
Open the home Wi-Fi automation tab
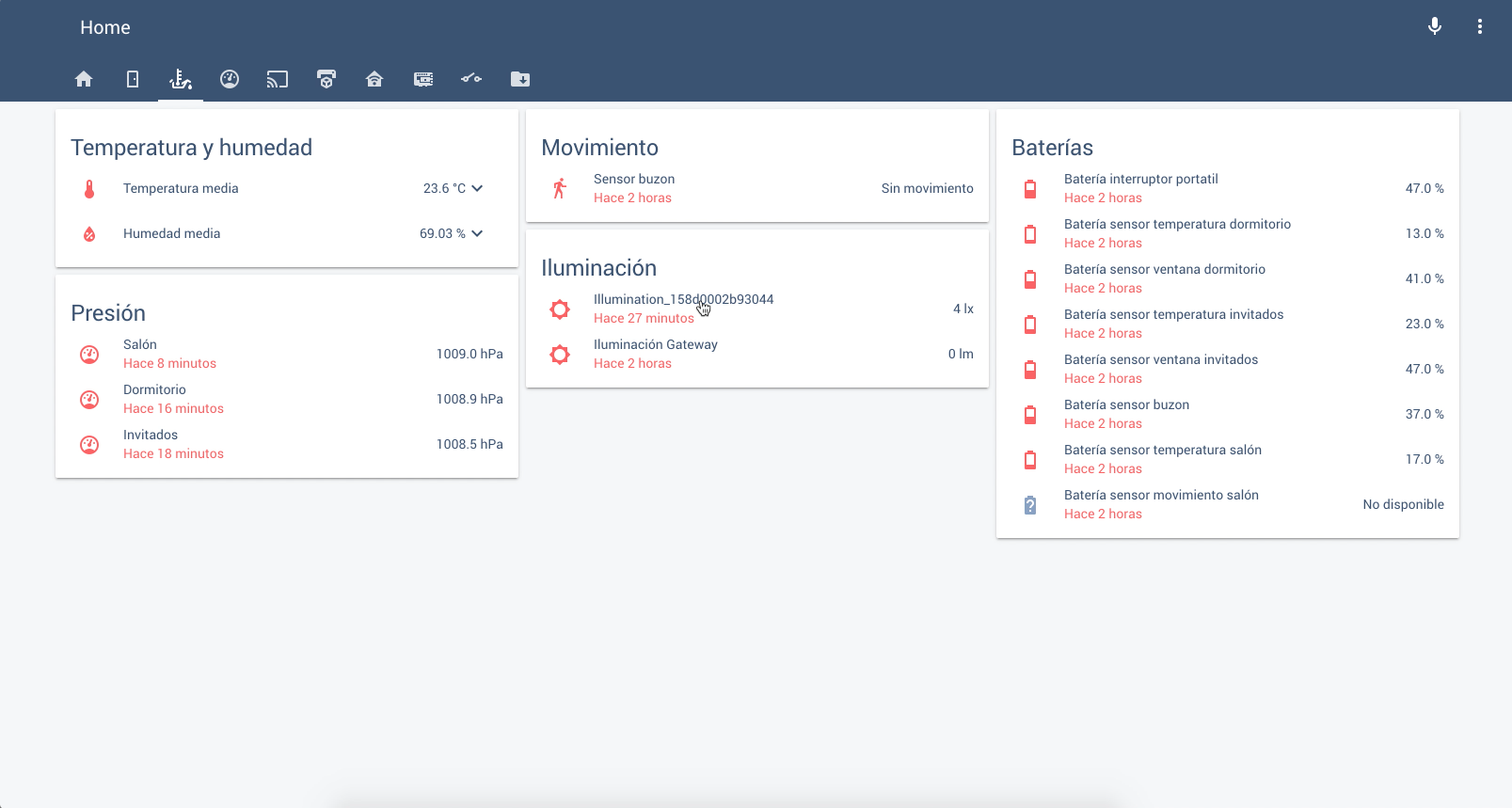coord(374,79)
